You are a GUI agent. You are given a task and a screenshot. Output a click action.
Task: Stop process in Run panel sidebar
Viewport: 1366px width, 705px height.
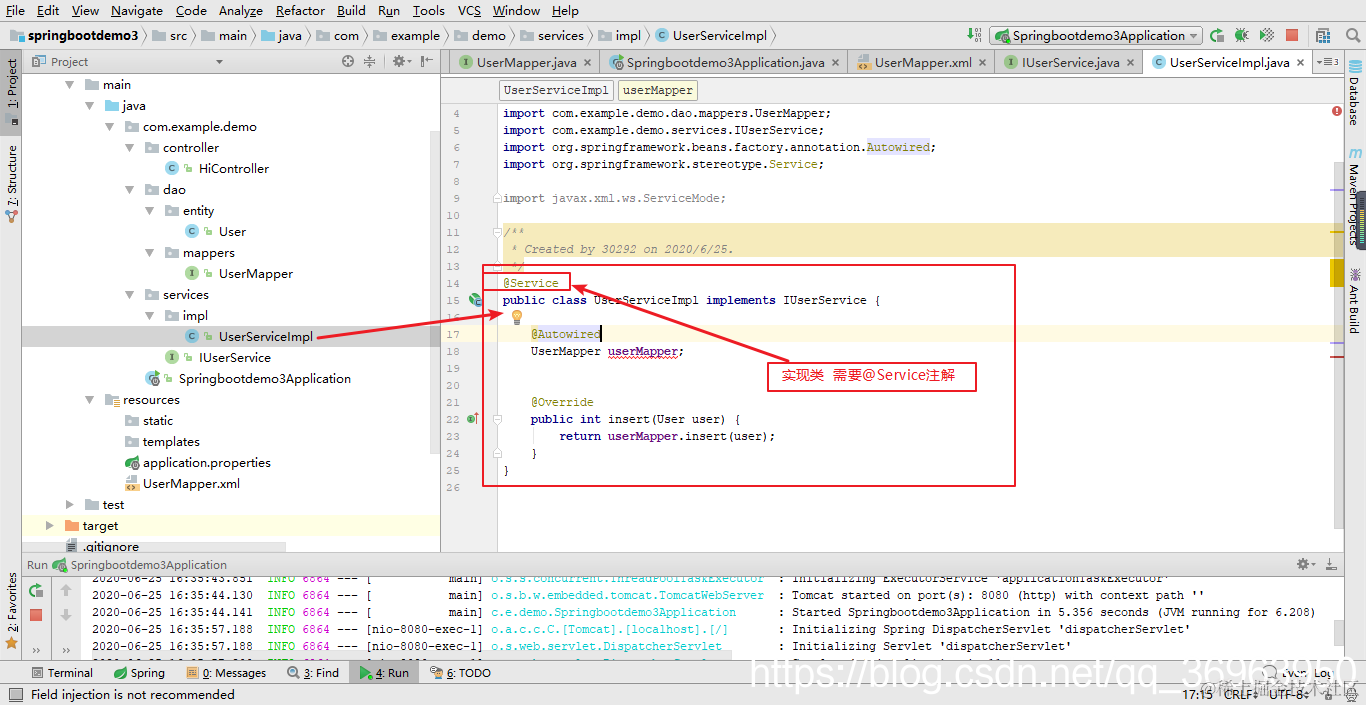(36, 614)
